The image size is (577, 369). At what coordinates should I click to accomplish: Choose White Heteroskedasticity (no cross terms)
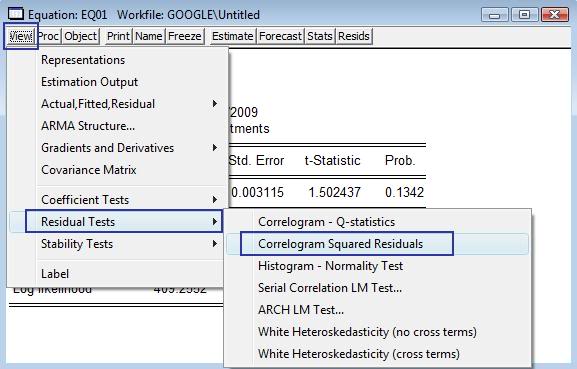[378, 332]
